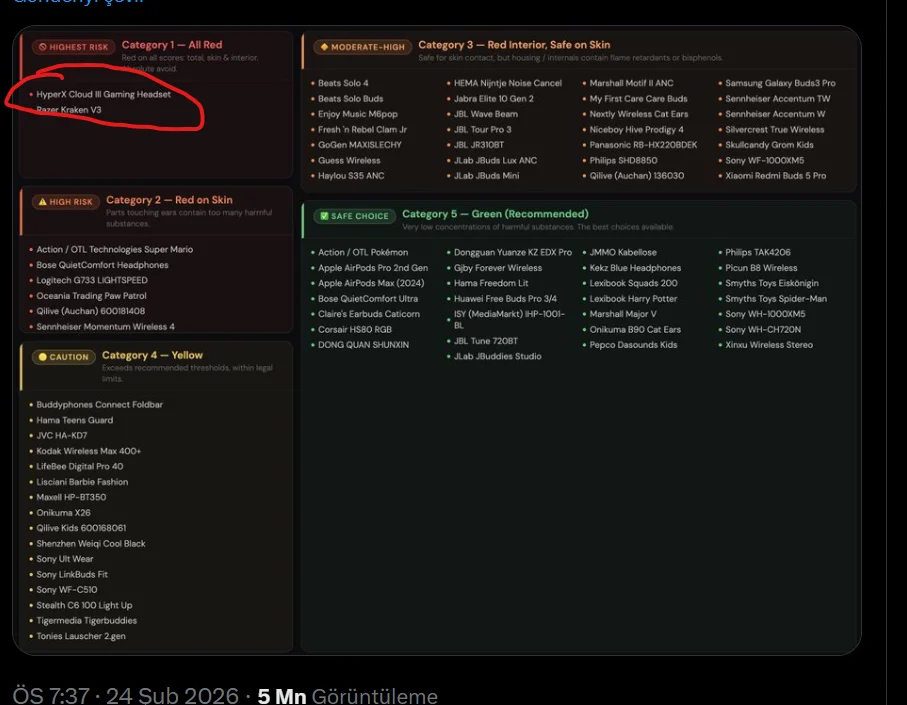Click 'Beats Solo 4' list item
Image resolution: width=907 pixels, height=705 pixels.
click(343, 83)
